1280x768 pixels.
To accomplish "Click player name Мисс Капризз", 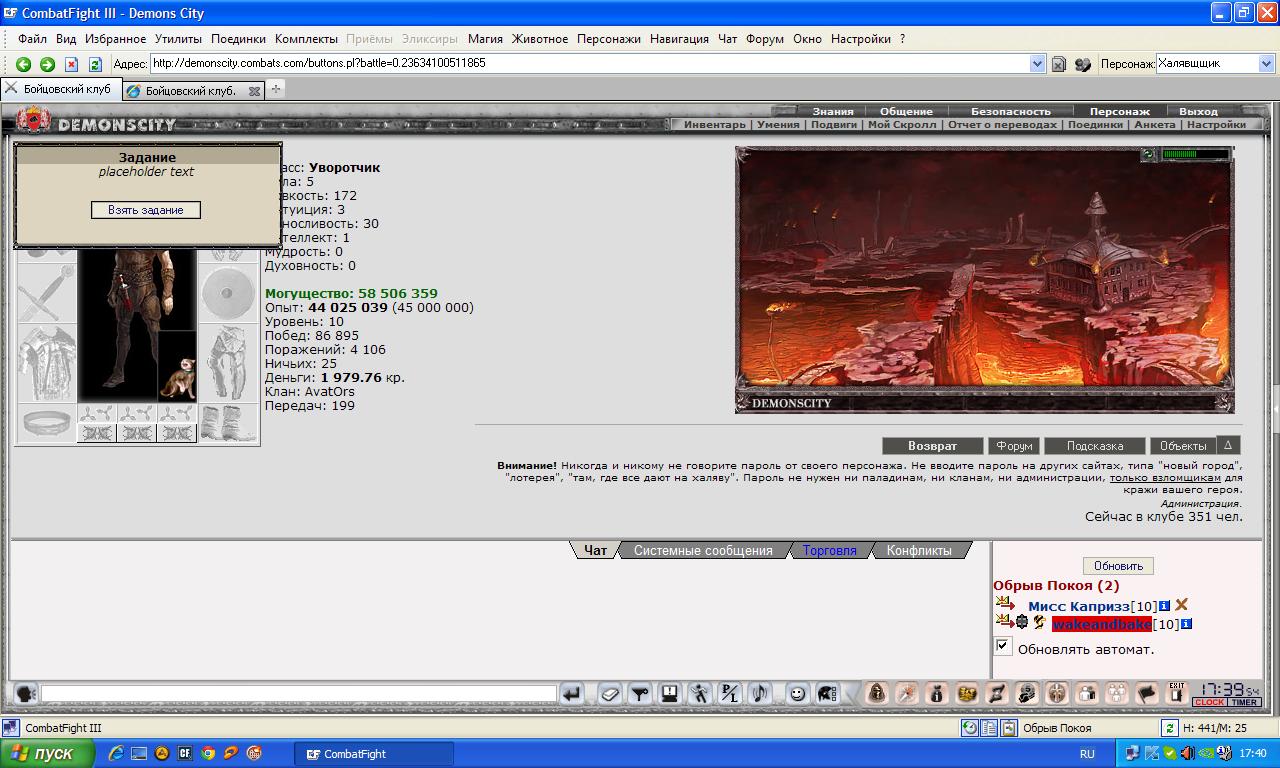I will pos(1079,606).
